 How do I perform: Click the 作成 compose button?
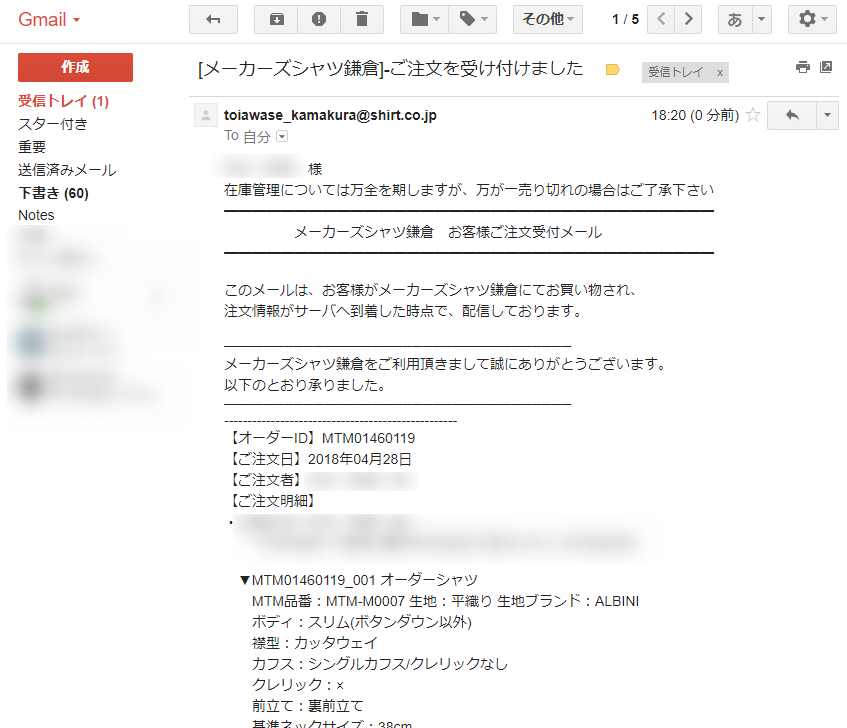[x=75, y=67]
